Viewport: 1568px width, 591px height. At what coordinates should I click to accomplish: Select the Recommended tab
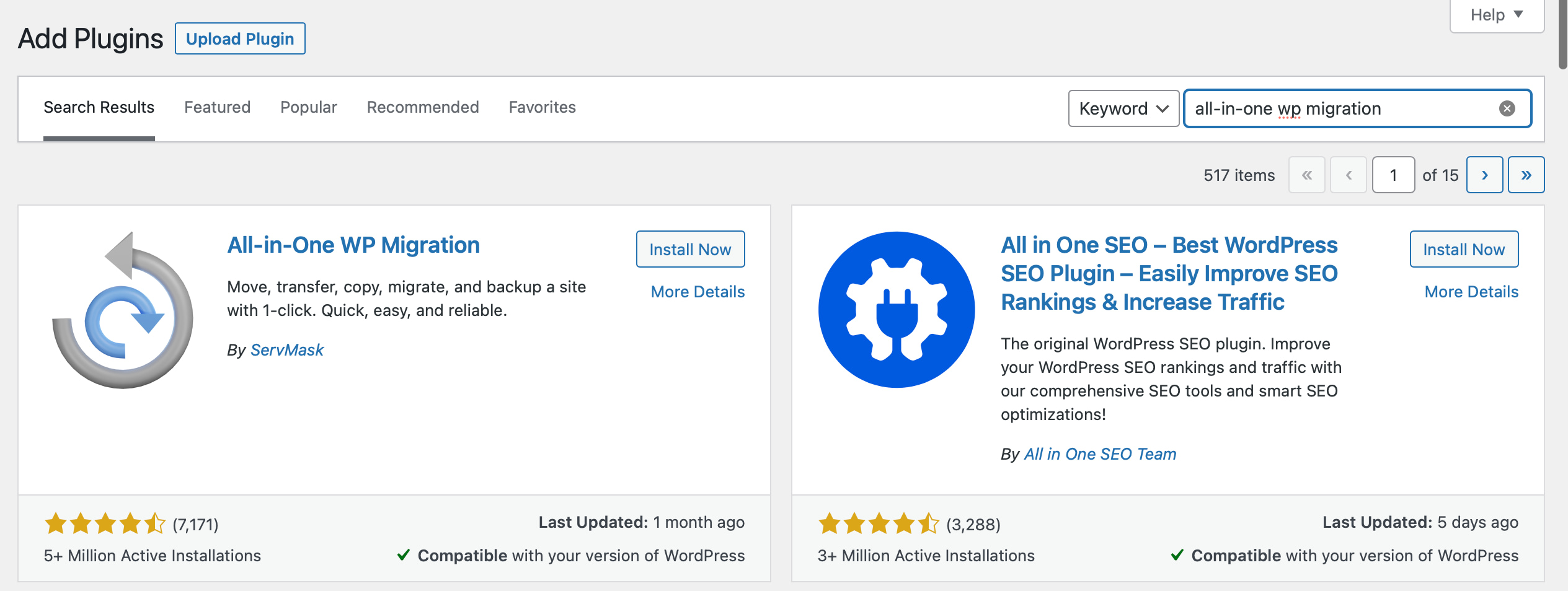[422, 107]
